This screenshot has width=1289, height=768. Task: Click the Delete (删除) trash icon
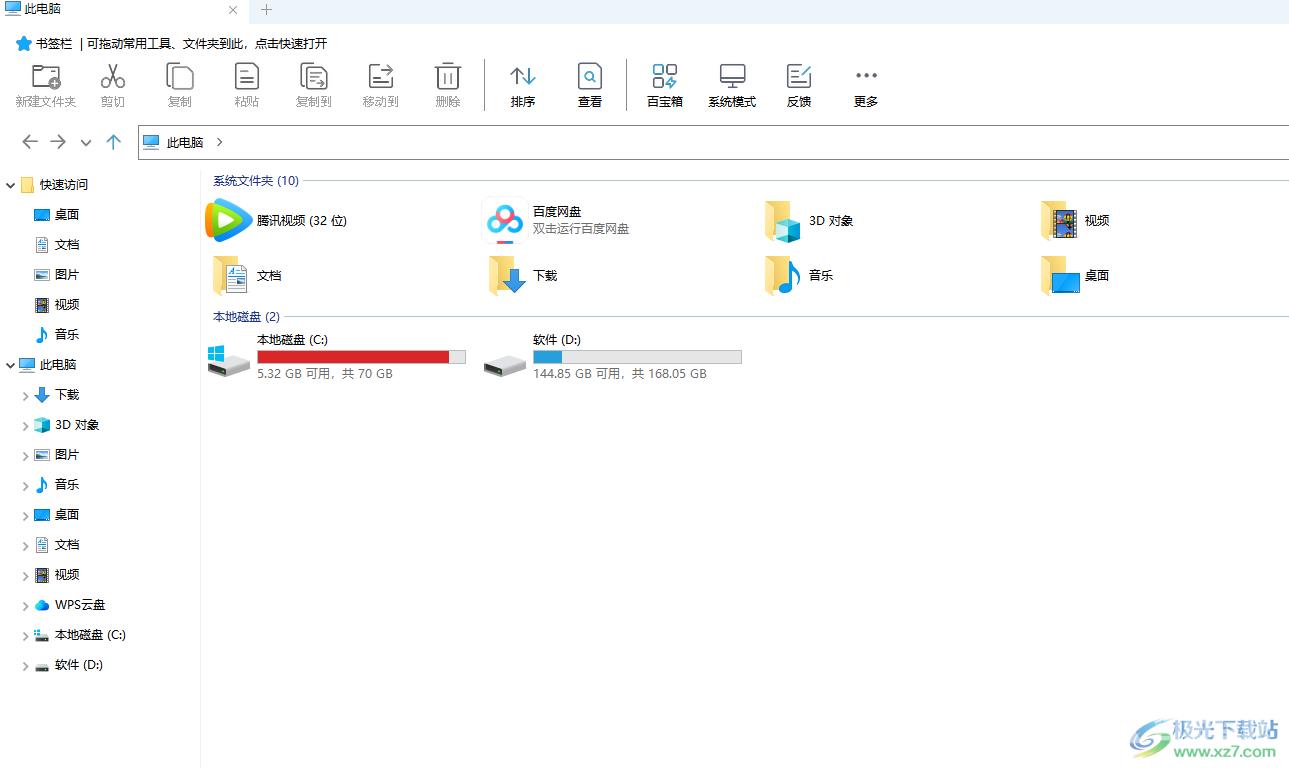click(x=448, y=77)
